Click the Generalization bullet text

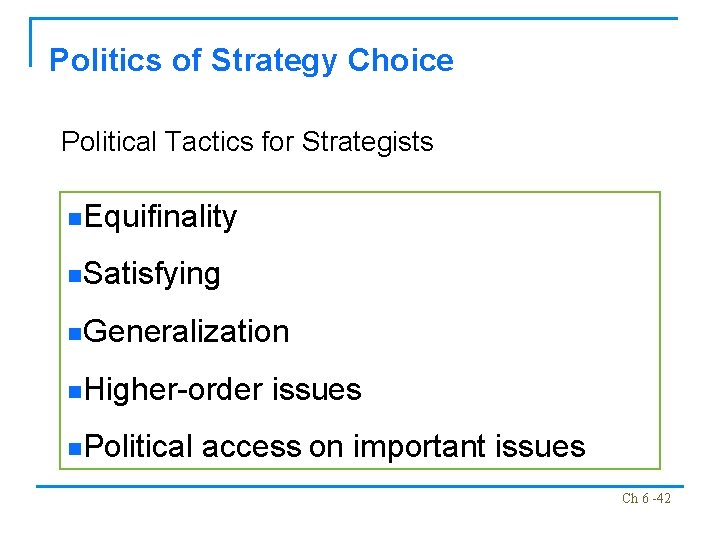tap(187, 332)
